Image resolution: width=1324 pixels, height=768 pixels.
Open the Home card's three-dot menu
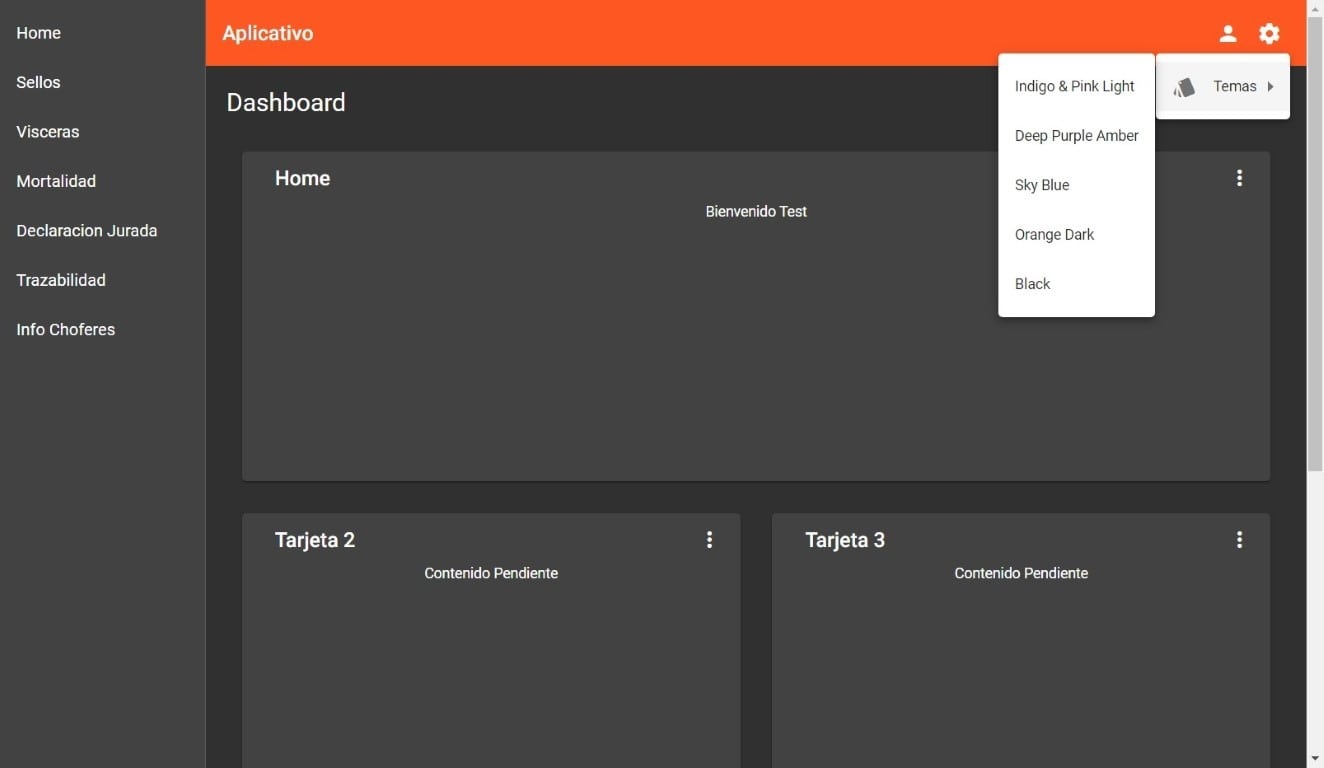[1239, 178]
